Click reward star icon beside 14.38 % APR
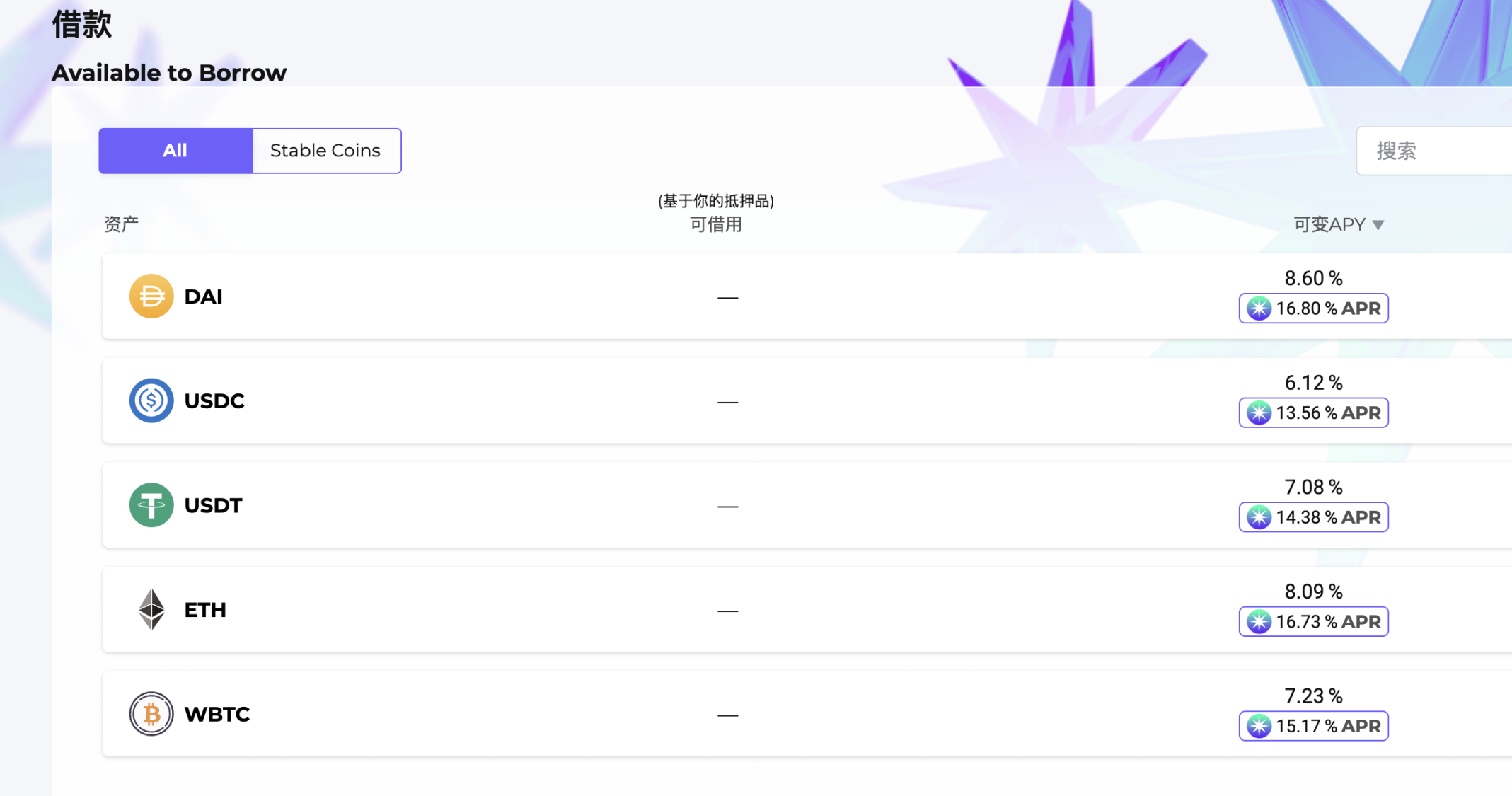The width and height of the screenshot is (1512, 796). pos(1259,517)
